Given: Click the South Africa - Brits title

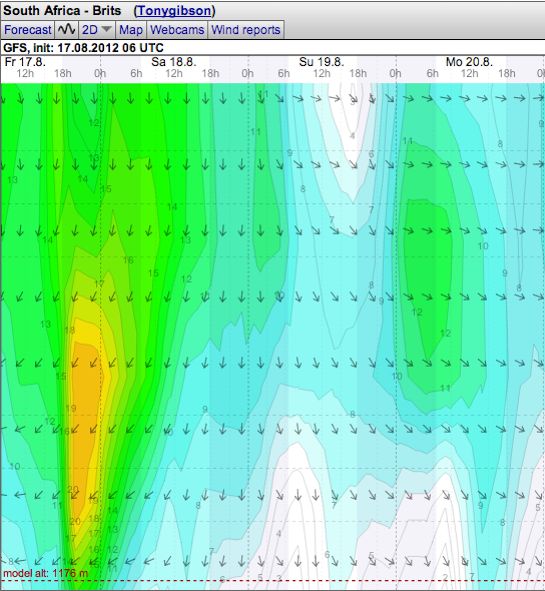Looking at the screenshot, I should (x=62, y=11).
